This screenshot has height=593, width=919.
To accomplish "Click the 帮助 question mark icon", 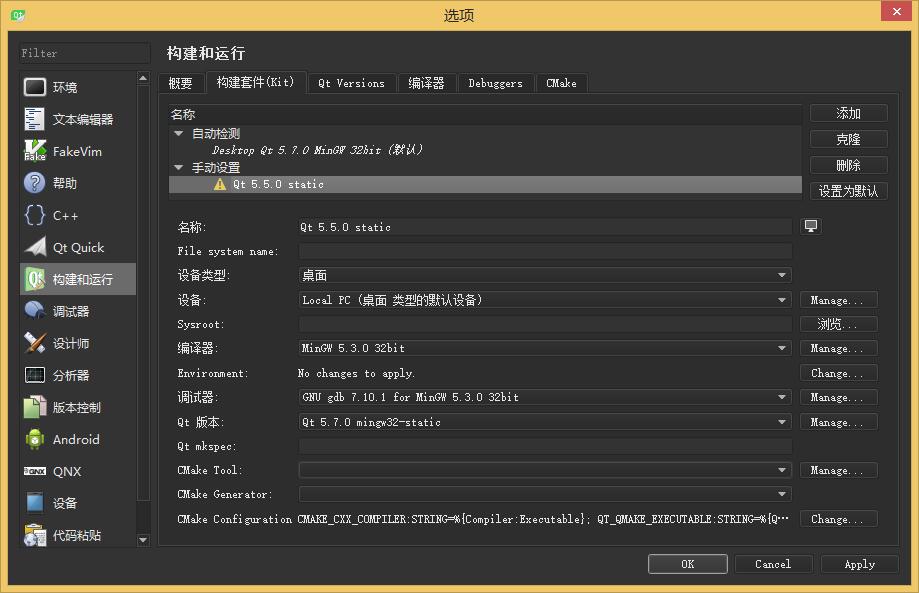I will [x=35, y=183].
